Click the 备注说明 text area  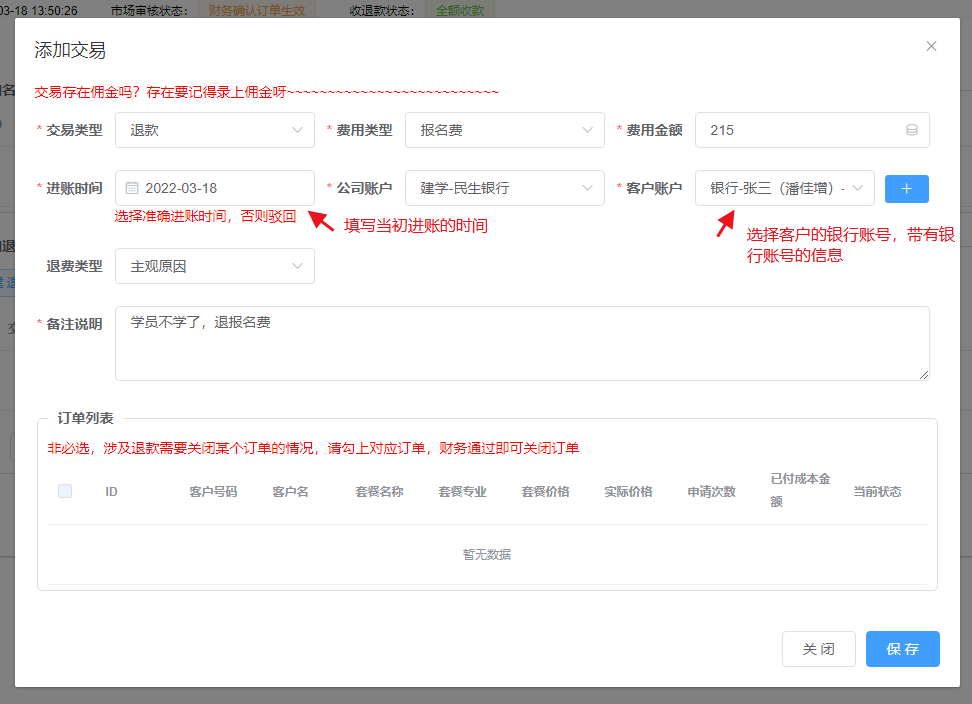(522, 343)
